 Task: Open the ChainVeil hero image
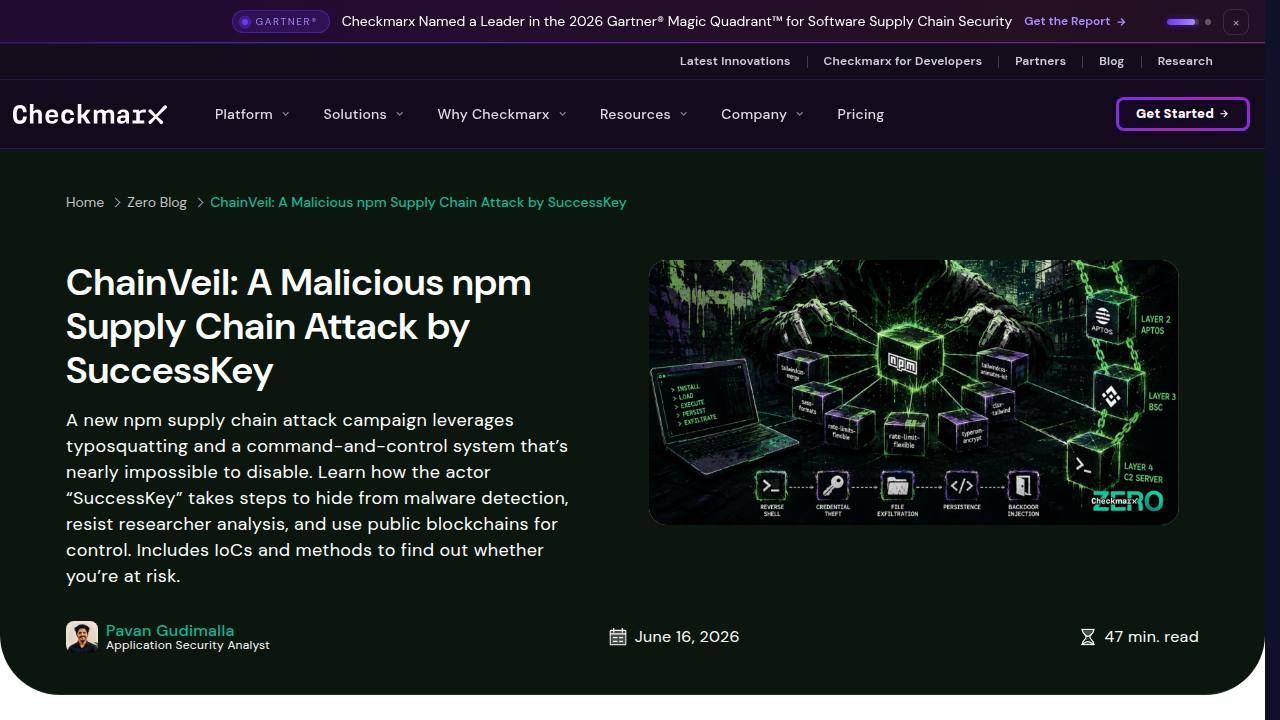[x=914, y=392]
